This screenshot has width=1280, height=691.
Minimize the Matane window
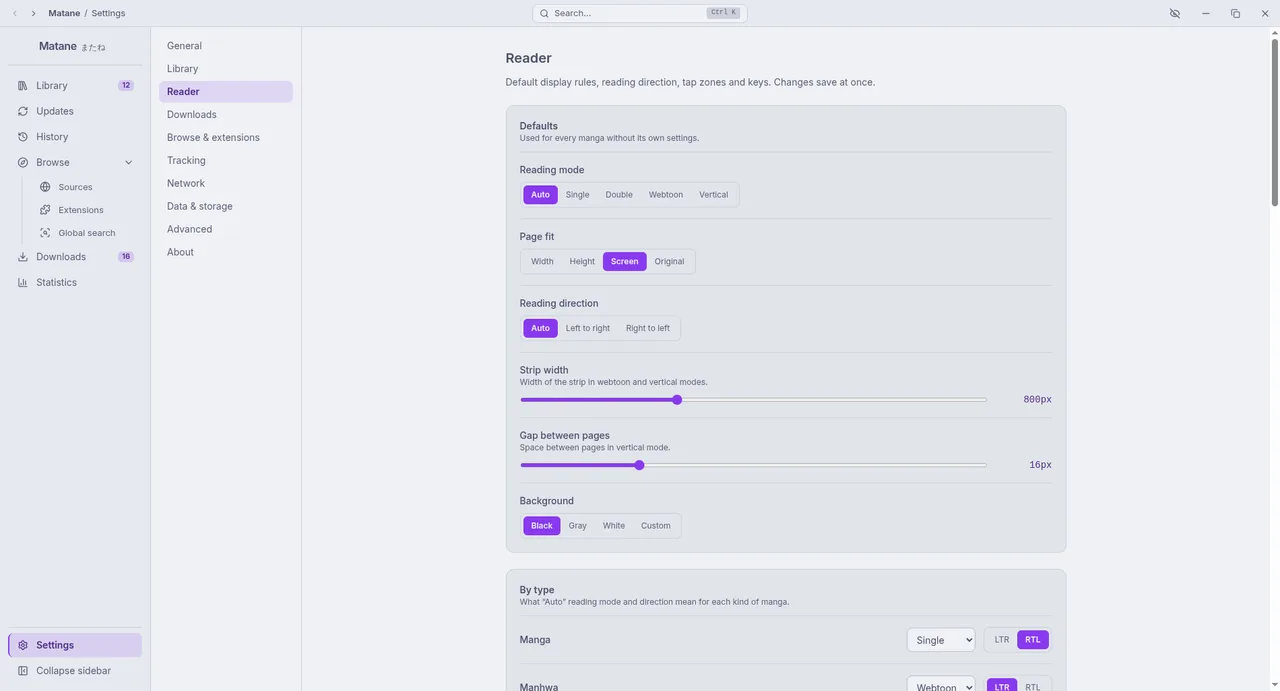1206,13
